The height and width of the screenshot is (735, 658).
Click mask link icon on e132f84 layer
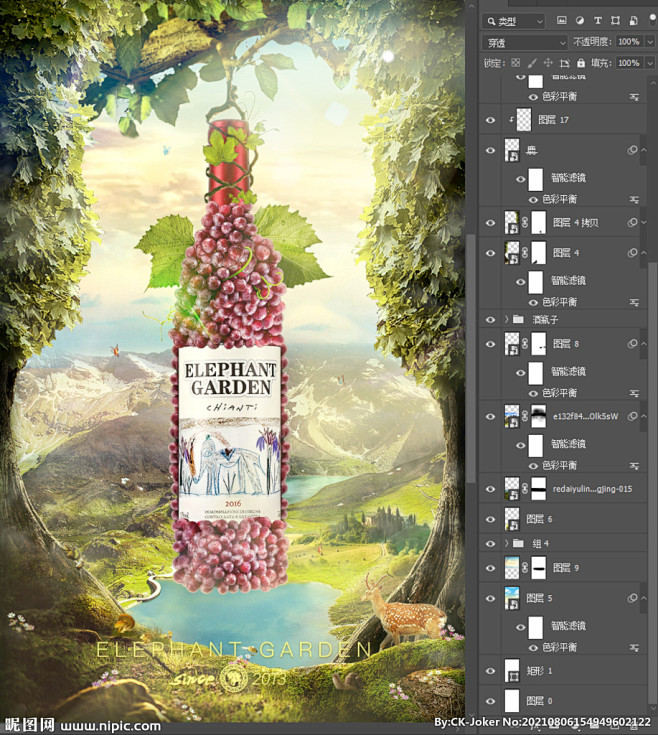525,416
